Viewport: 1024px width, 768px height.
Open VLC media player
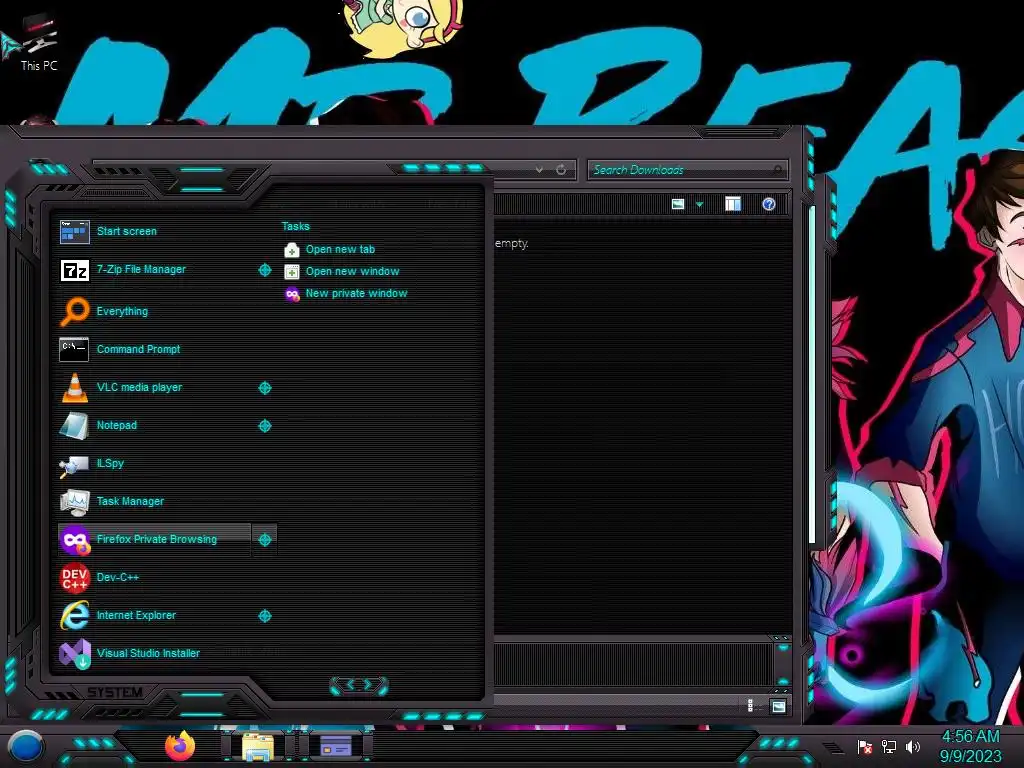pyautogui.click(x=154, y=387)
